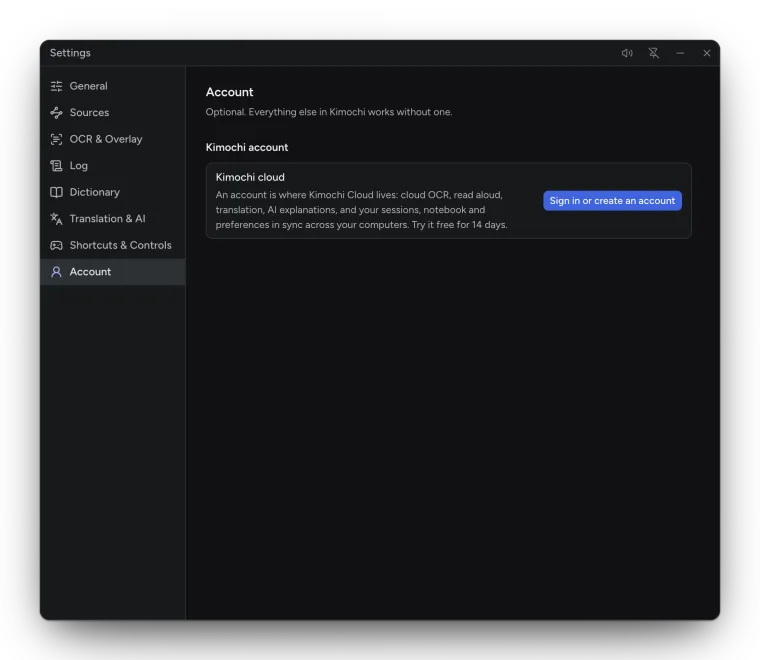Toggle the pin window icon in title bar
Viewport: 760px width, 660px height.
click(654, 53)
